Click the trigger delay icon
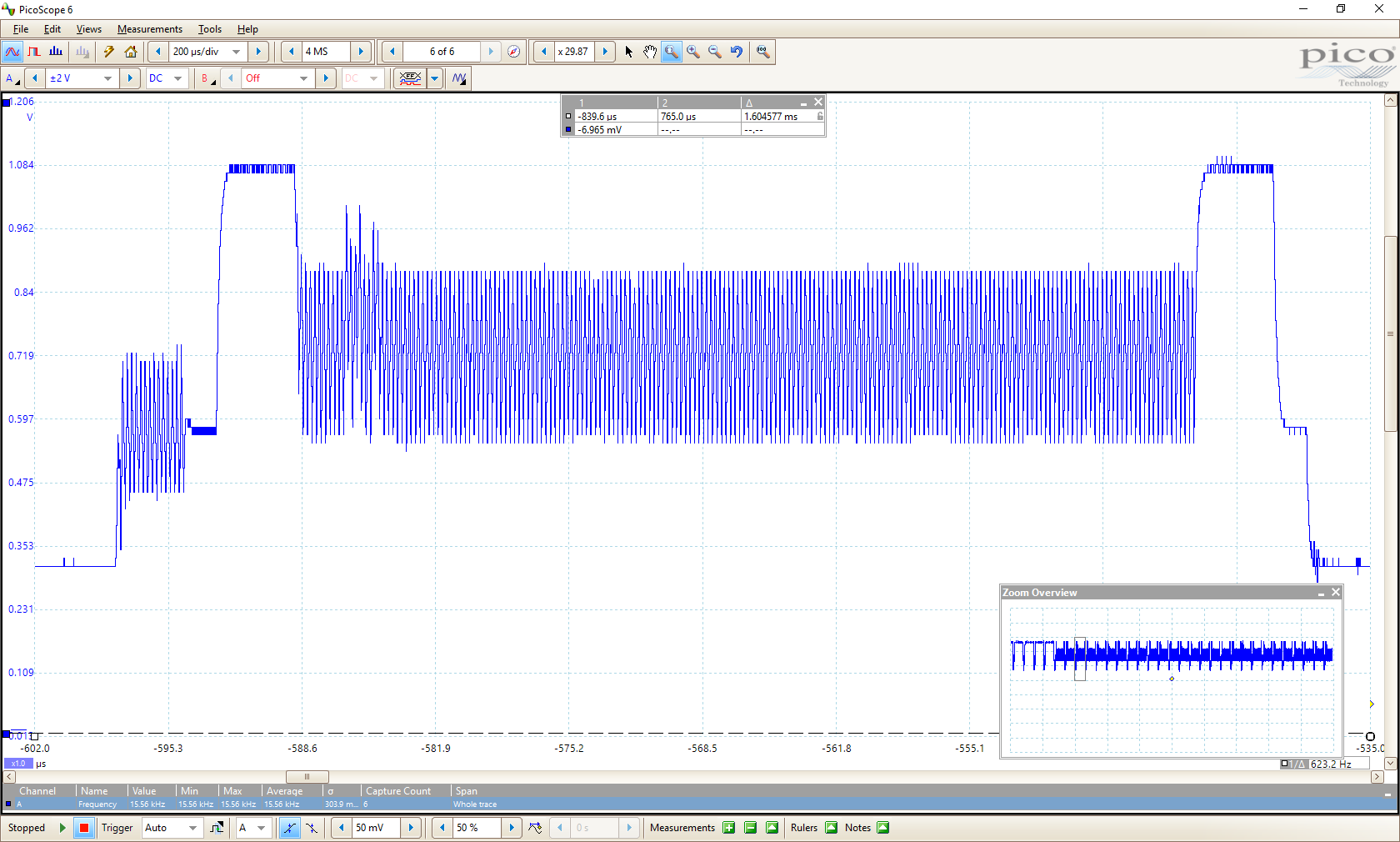The width and height of the screenshot is (1400, 842). pos(535,828)
